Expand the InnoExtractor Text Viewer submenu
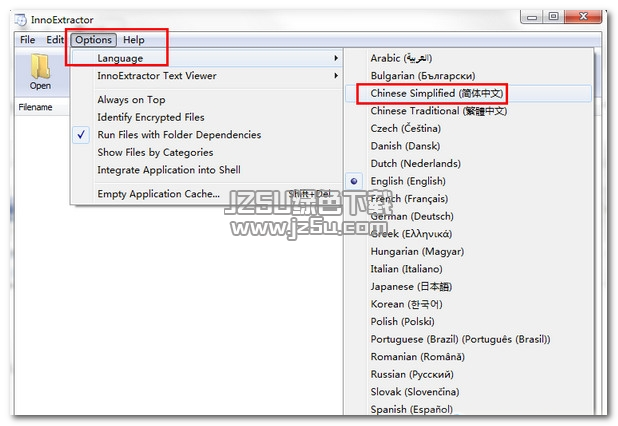The image size is (618, 426). coord(206,76)
